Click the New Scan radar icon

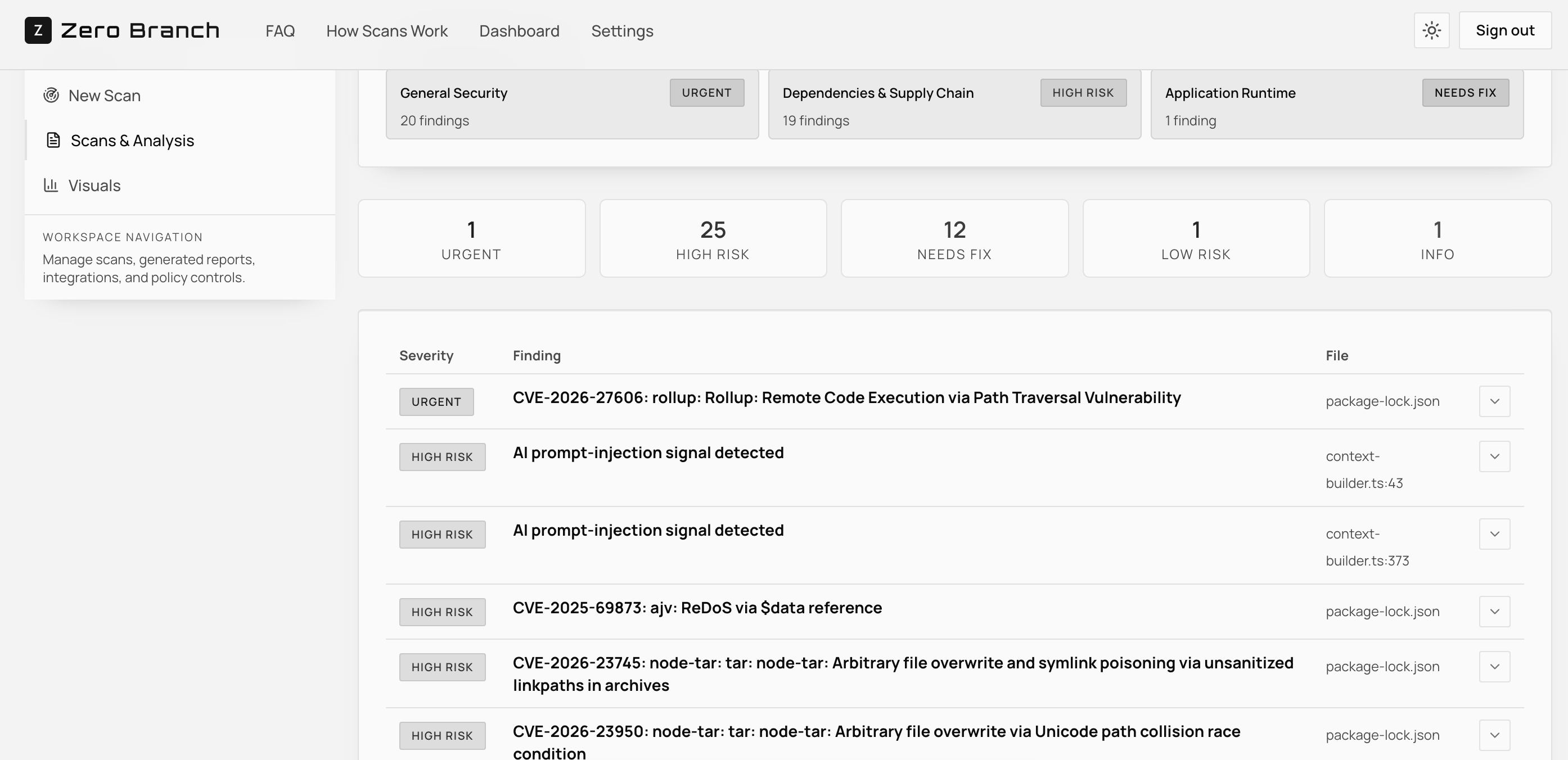[51, 95]
